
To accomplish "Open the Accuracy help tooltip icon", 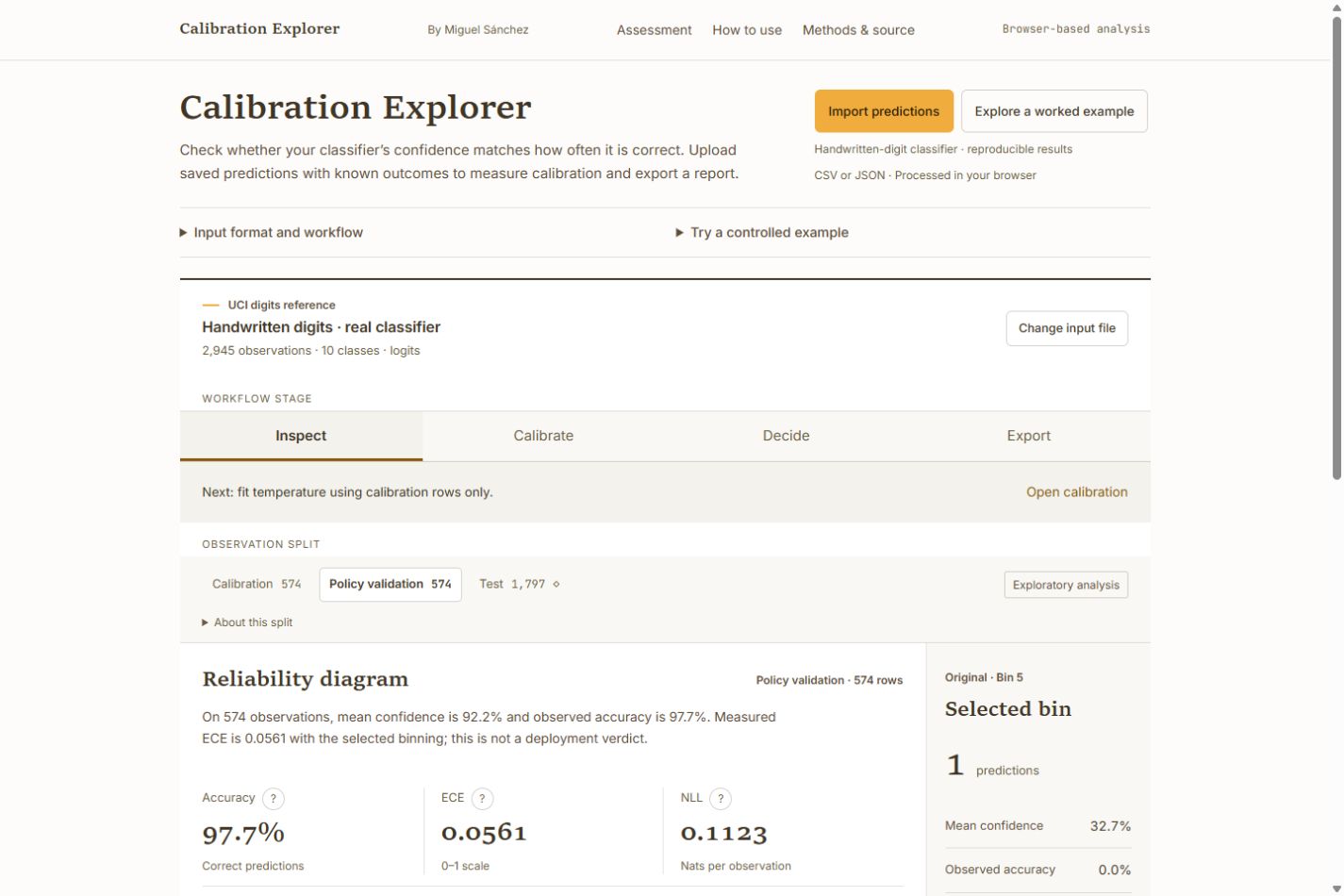I will coord(274,799).
